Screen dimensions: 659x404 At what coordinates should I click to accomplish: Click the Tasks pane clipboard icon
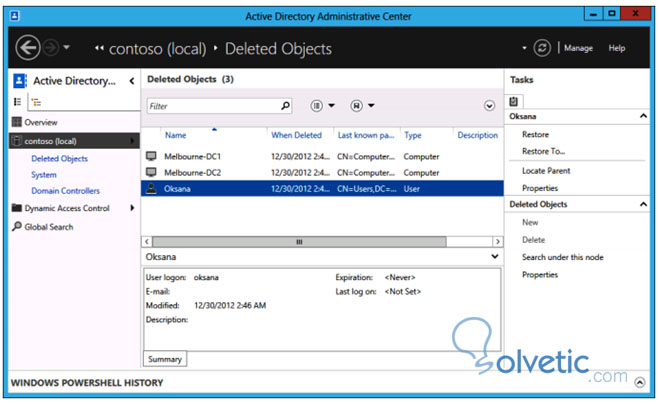pos(514,101)
